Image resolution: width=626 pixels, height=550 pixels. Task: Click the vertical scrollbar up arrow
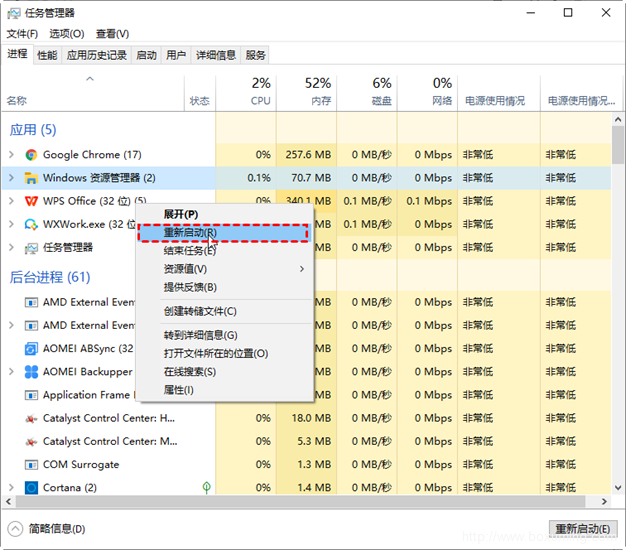[x=618, y=119]
